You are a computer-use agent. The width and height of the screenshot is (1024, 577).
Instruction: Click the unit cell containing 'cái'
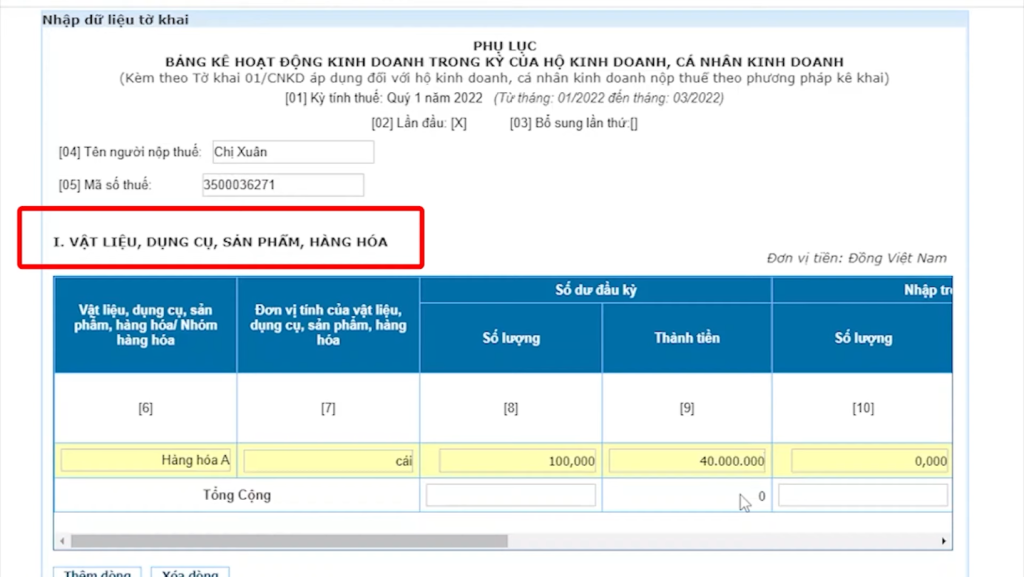tap(328, 461)
